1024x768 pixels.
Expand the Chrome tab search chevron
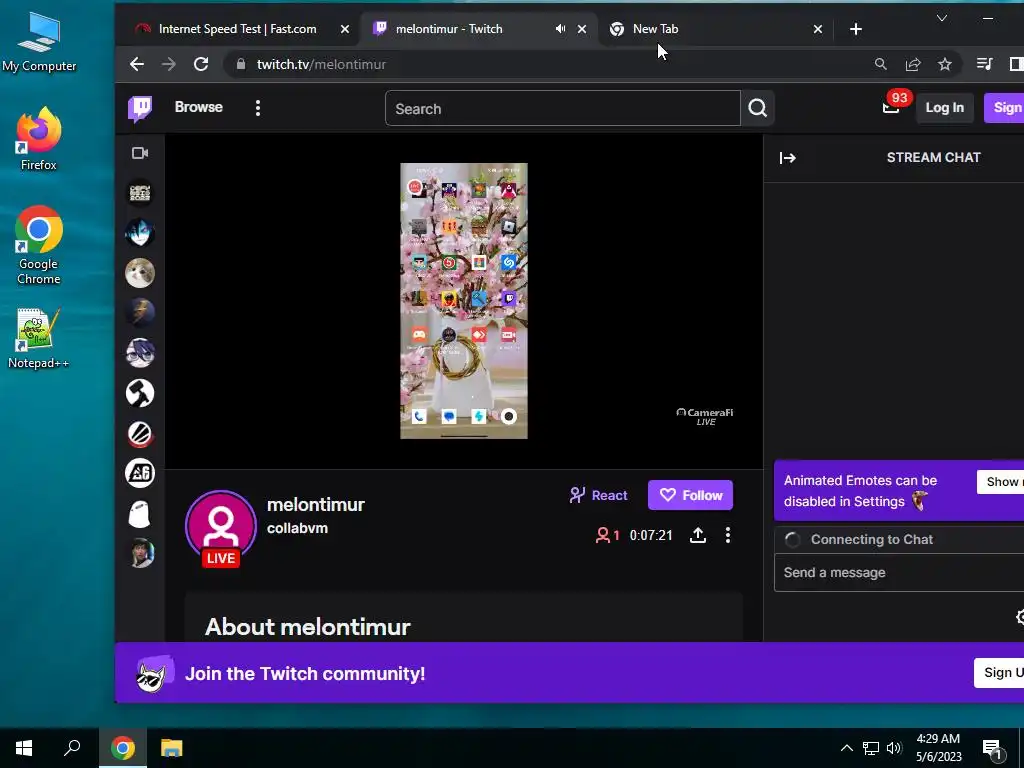click(x=942, y=18)
